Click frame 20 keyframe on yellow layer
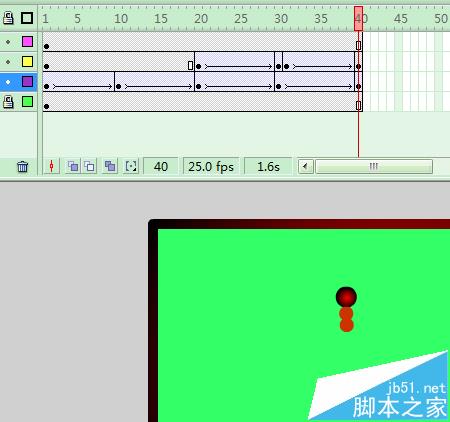 tap(199, 66)
